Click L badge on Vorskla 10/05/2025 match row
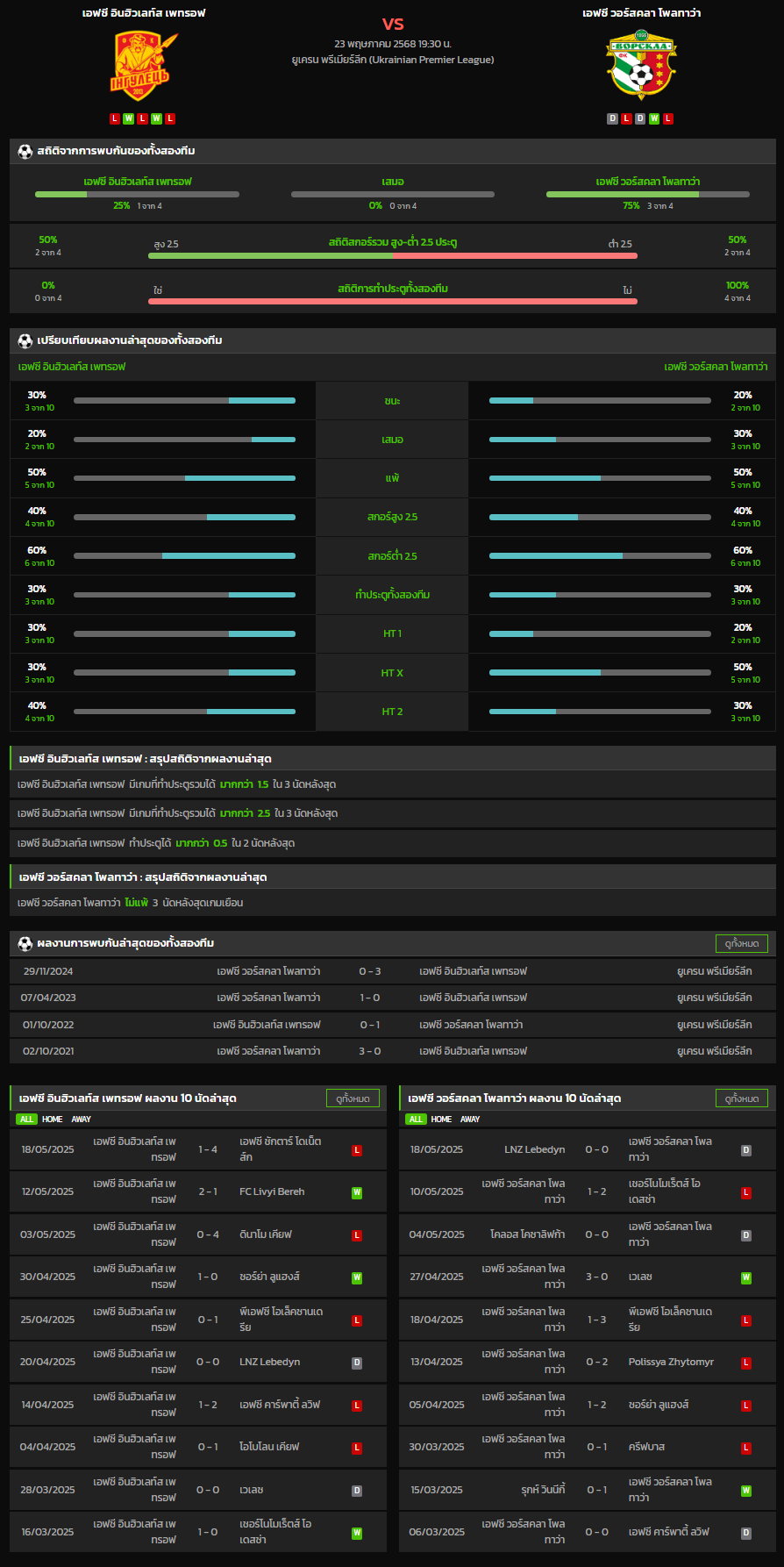Viewport: 784px width, 1567px height. coord(746,1192)
